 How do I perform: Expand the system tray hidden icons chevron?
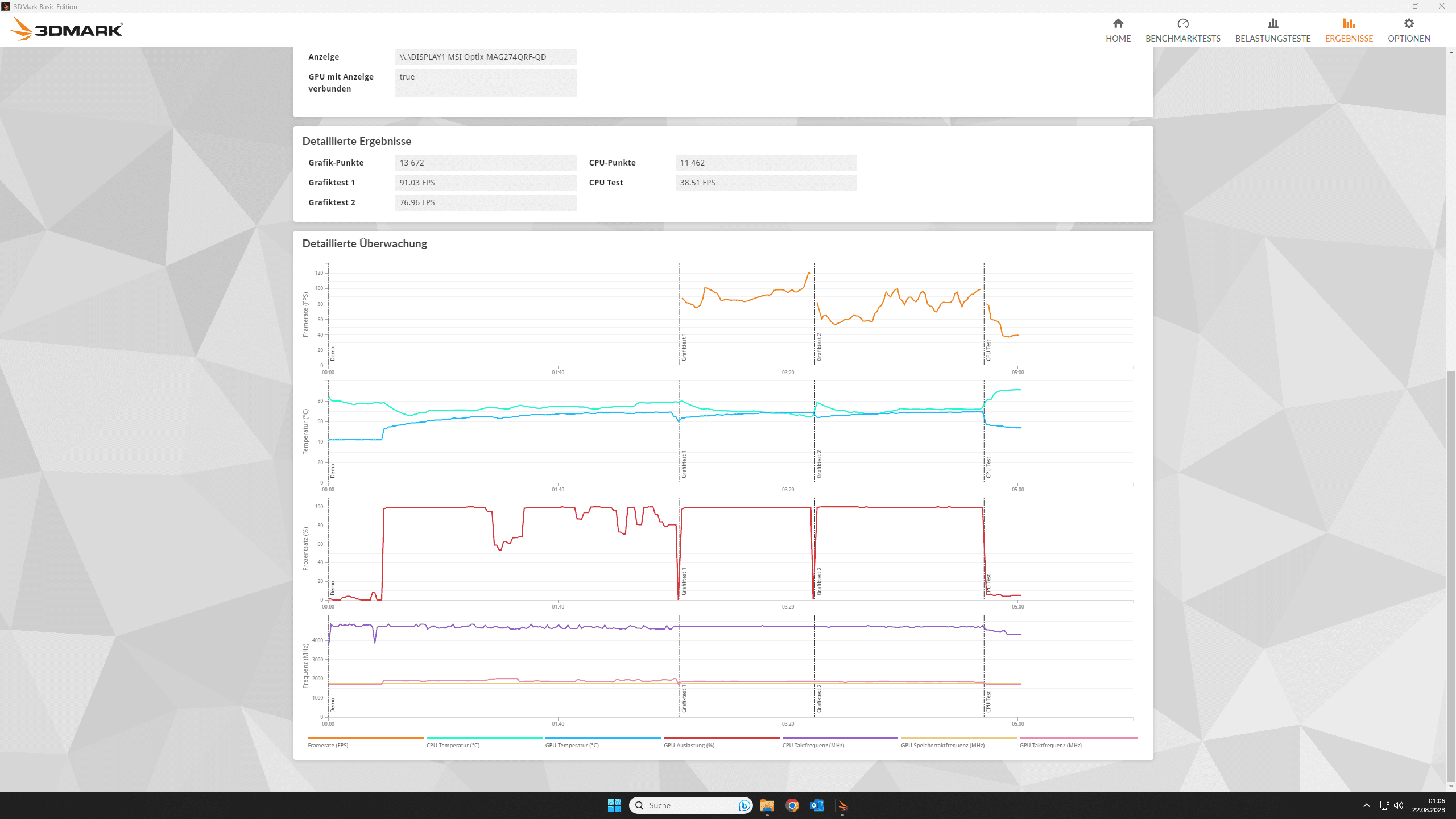(x=1366, y=805)
